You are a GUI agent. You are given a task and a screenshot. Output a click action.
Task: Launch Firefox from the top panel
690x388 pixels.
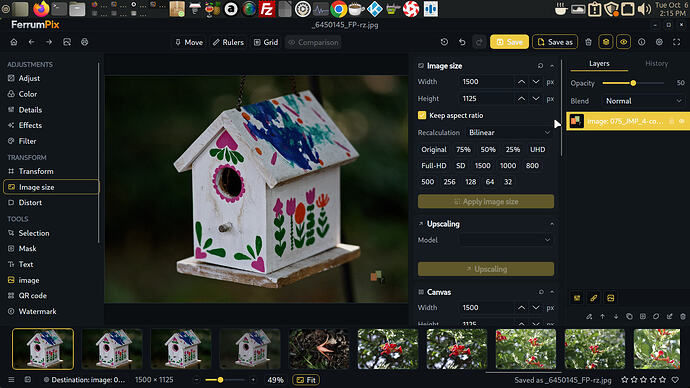point(41,9)
